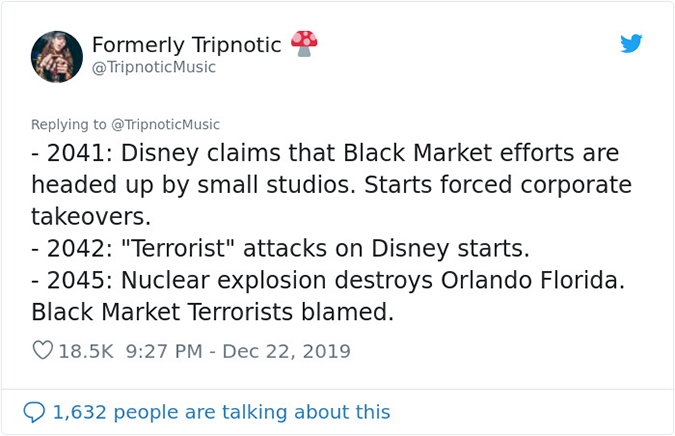This screenshot has width=675, height=436.
Task: Click the @TripnoticMusic handle under the name
Action: [x=154, y=68]
